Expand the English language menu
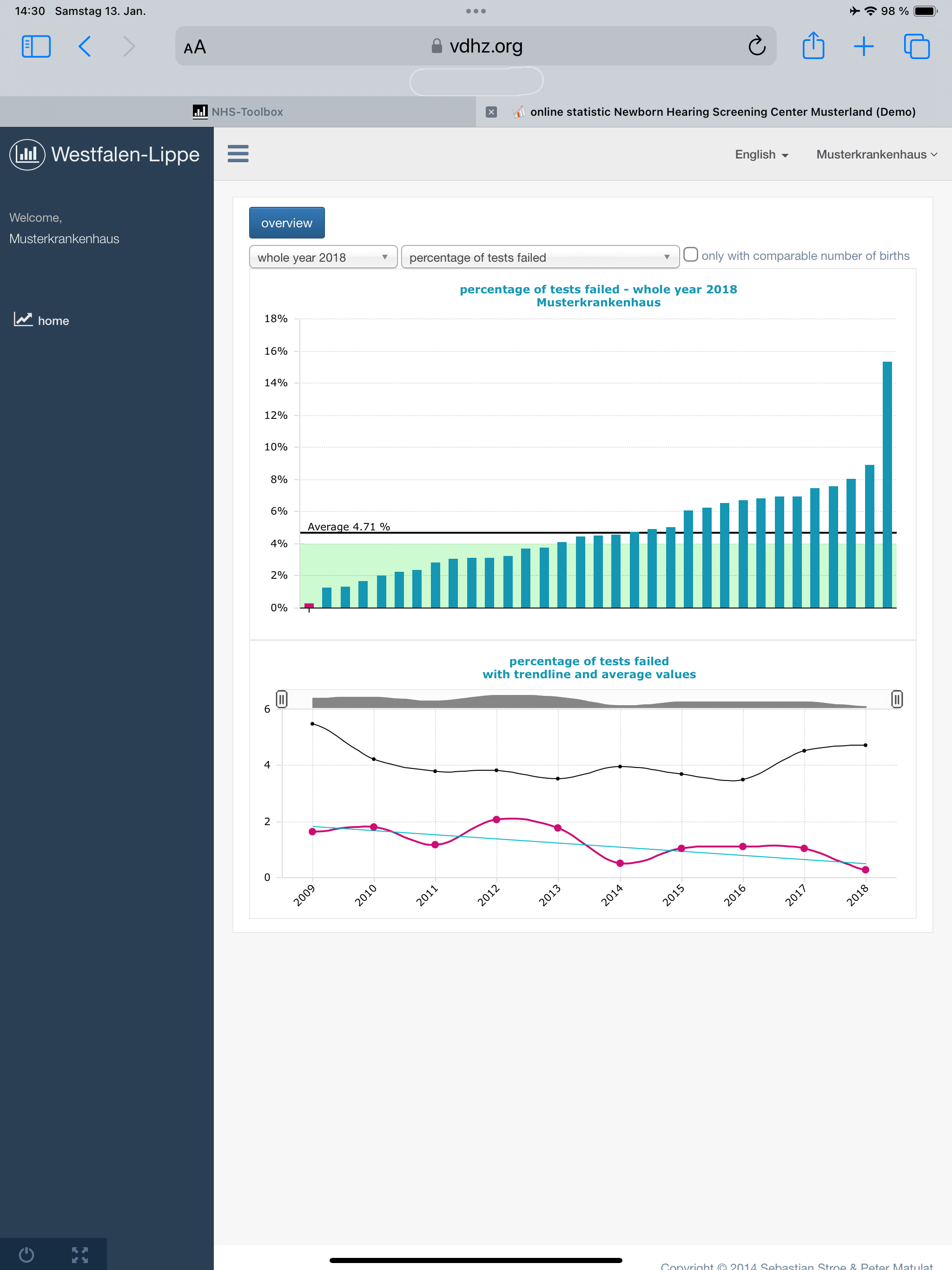This screenshot has width=952, height=1270. [761, 154]
